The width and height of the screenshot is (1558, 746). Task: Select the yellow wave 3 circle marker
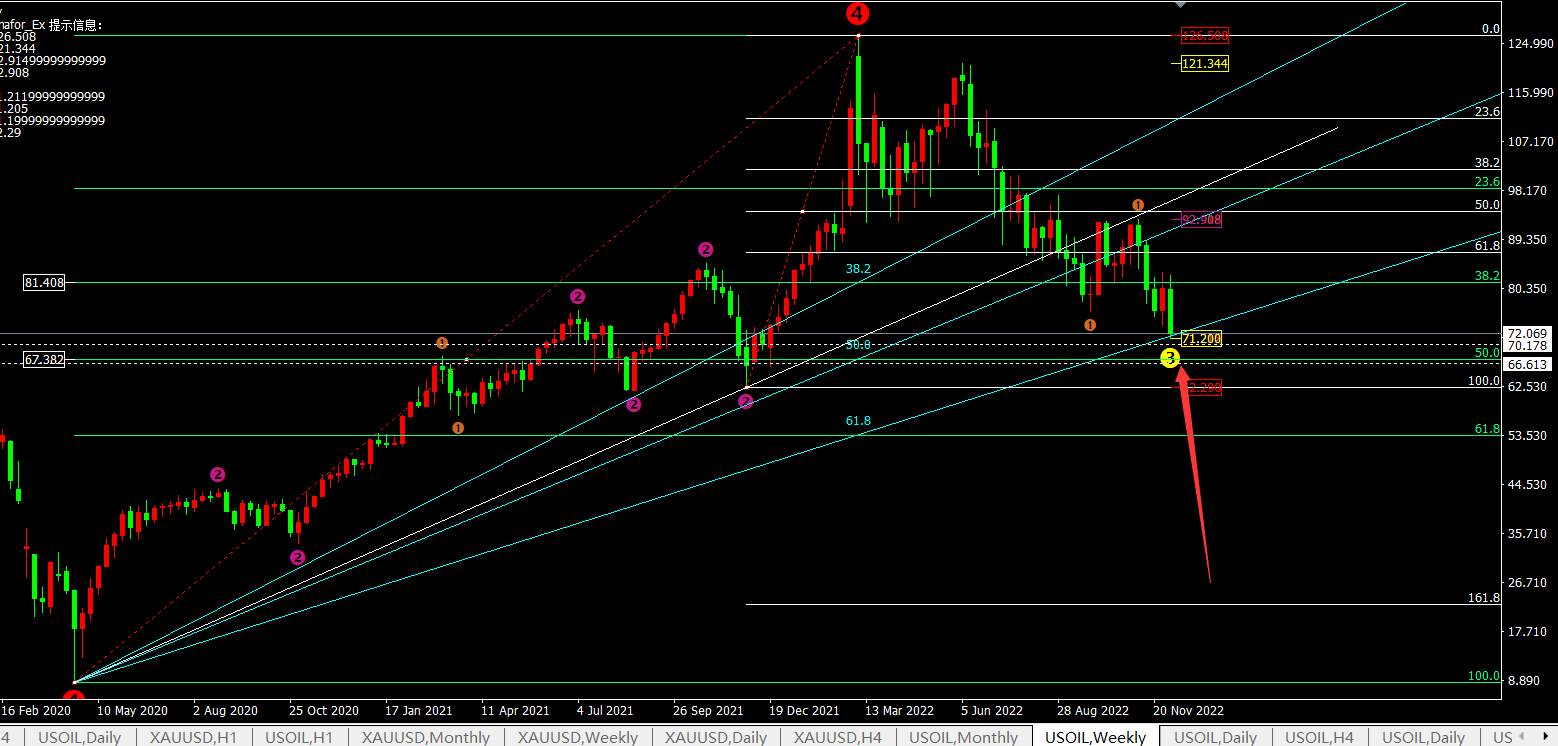pyautogui.click(x=1170, y=357)
